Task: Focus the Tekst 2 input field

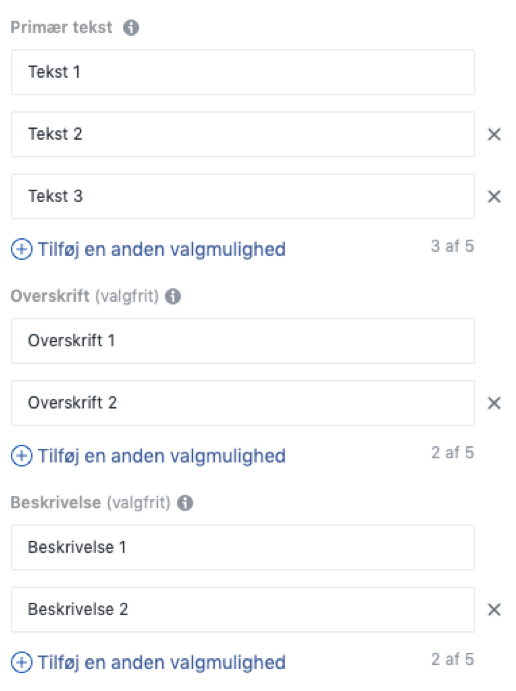Action: (243, 134)
